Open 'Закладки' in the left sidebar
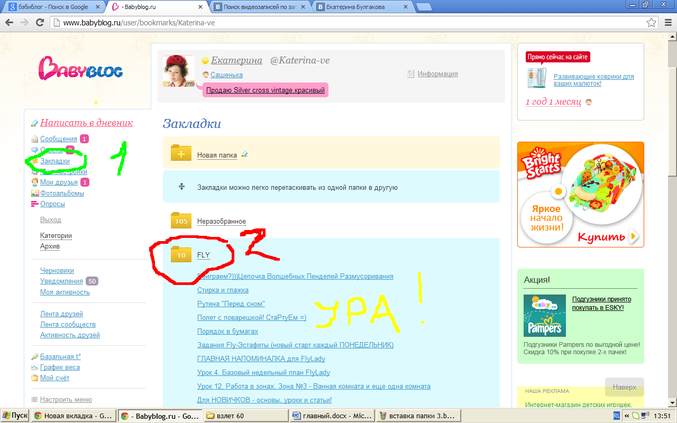 pyautogui.click(x=55, y=161)
